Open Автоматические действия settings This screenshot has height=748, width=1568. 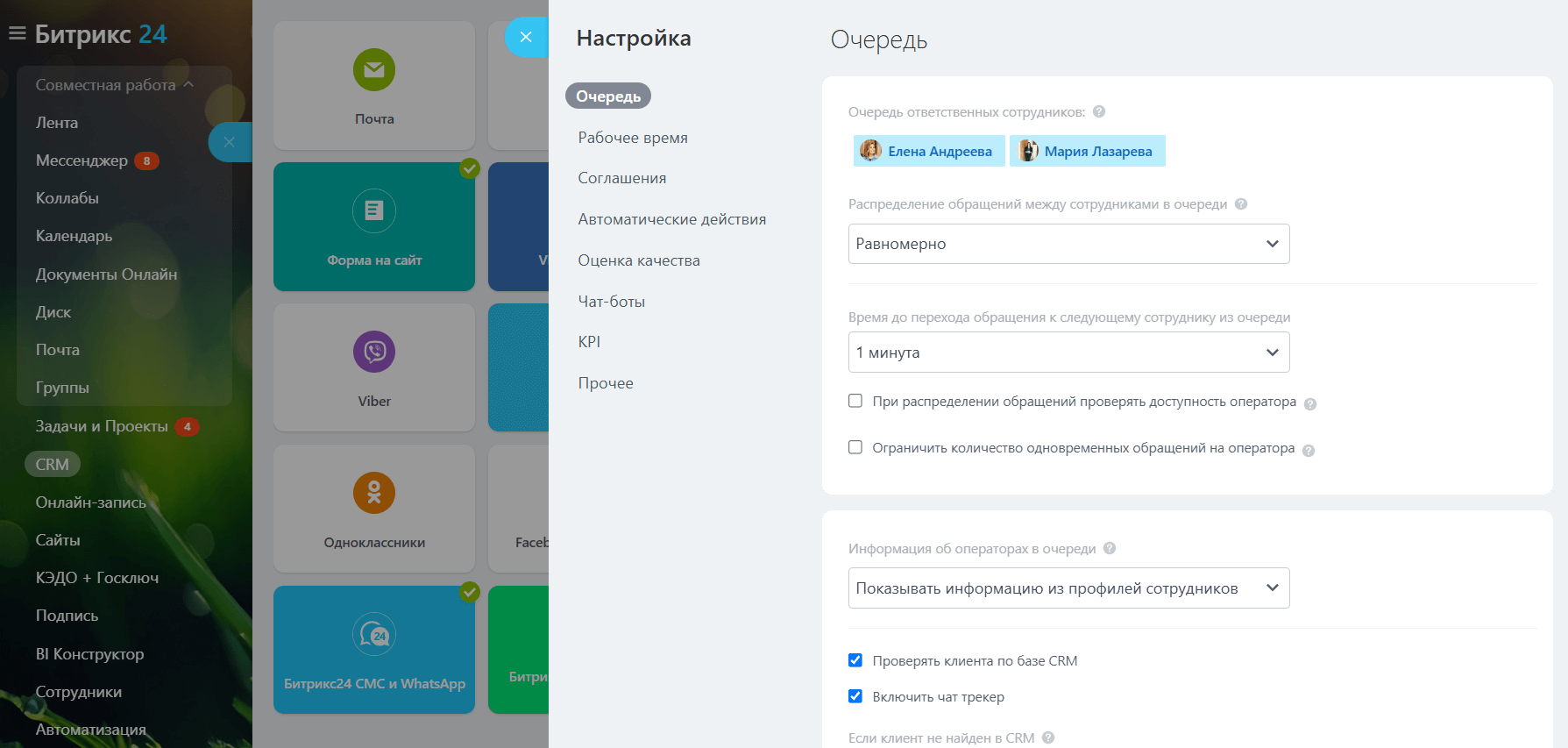672,219
